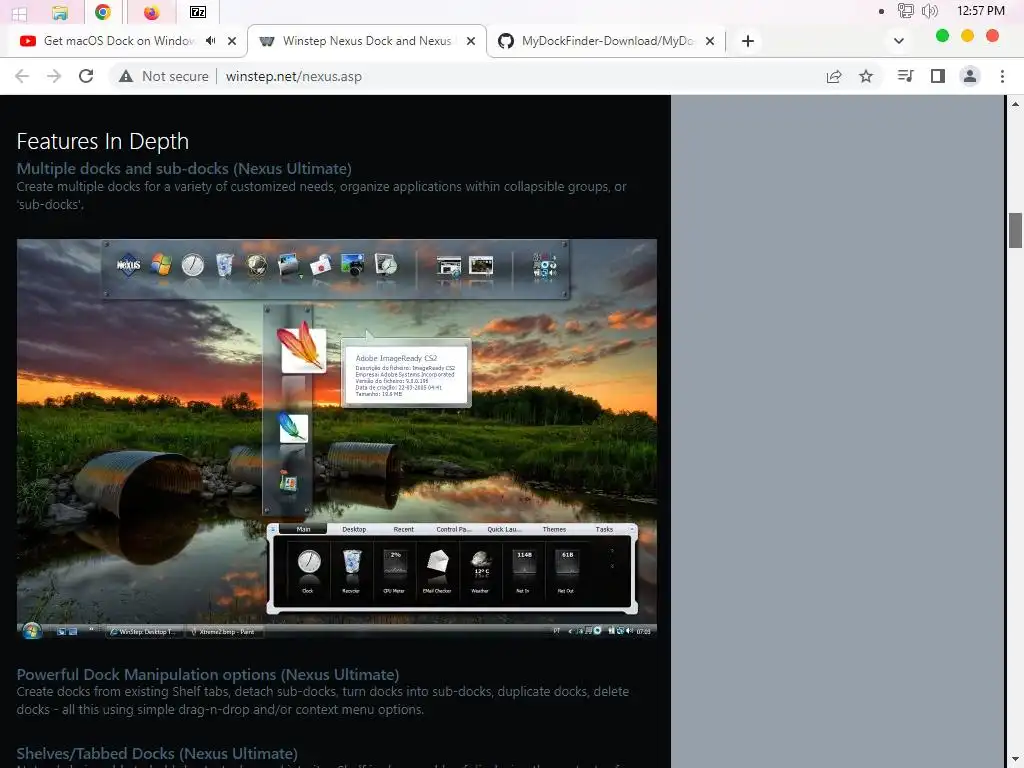This screenshot has height=768, width=1024.
Task: Launch Firefox from the taskbar
Action: [x=152, y=12]
